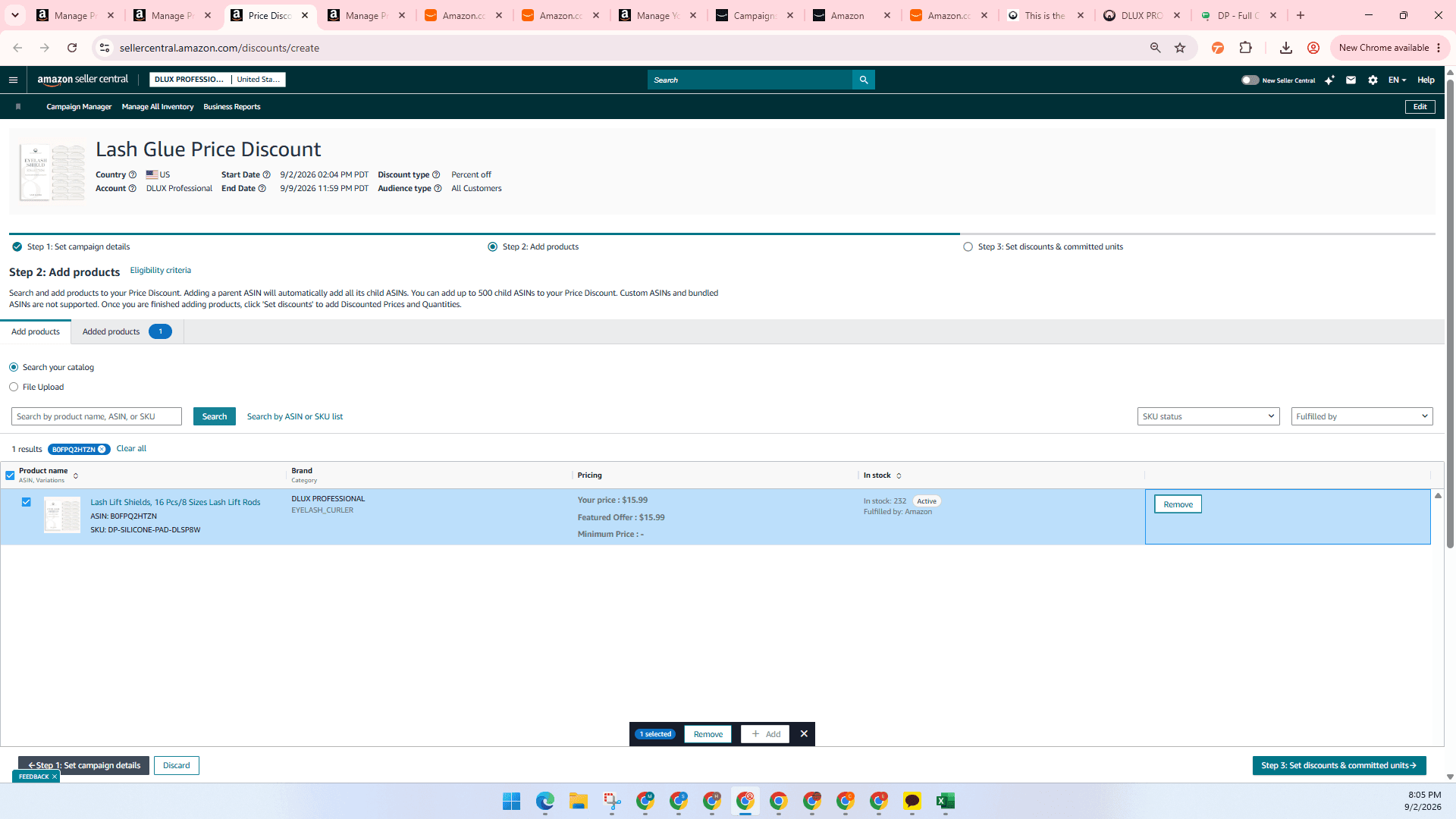Open Business Reports menu item
Image resolution: width=1456 pixels, height=819 pixels.
(232, 107)
